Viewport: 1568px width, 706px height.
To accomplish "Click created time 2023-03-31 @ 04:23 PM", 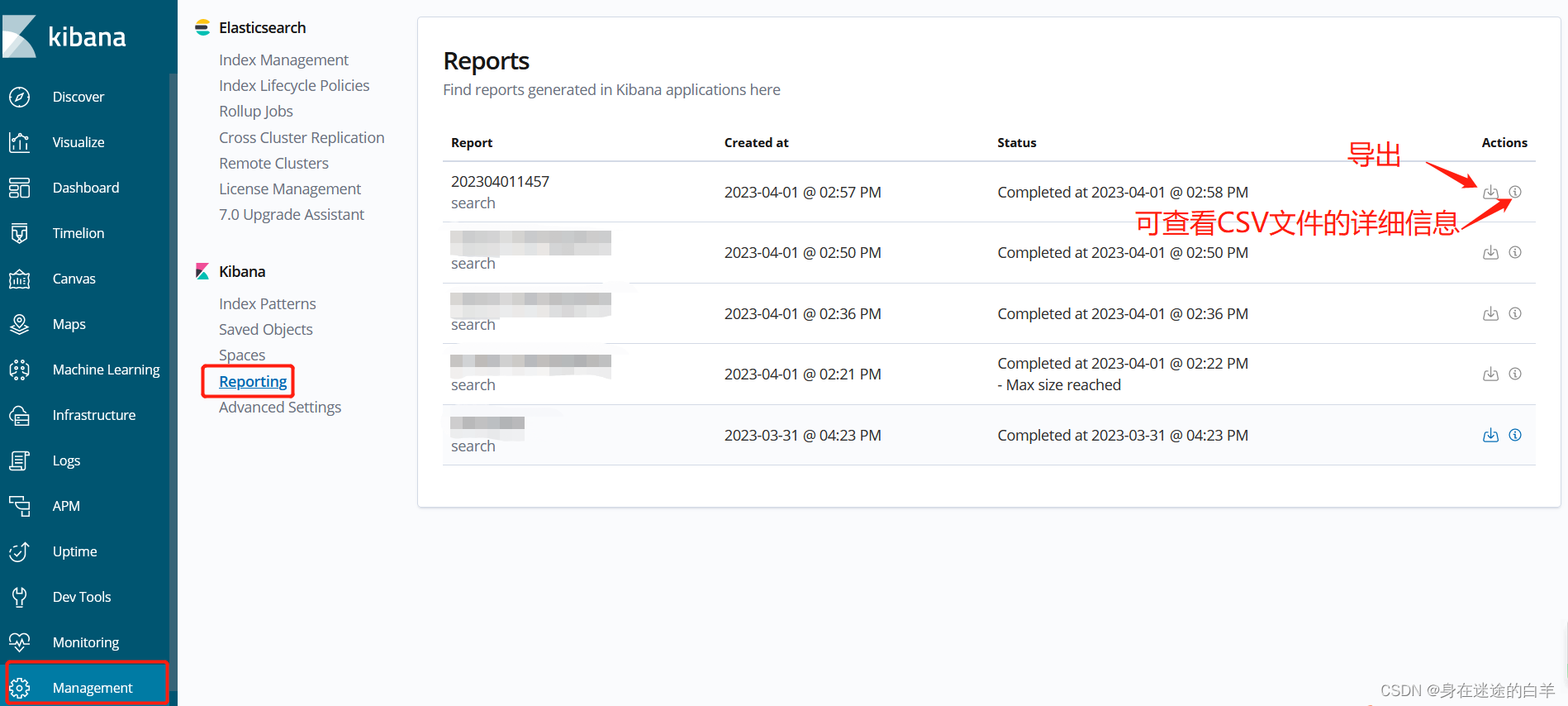I will 803,435.
